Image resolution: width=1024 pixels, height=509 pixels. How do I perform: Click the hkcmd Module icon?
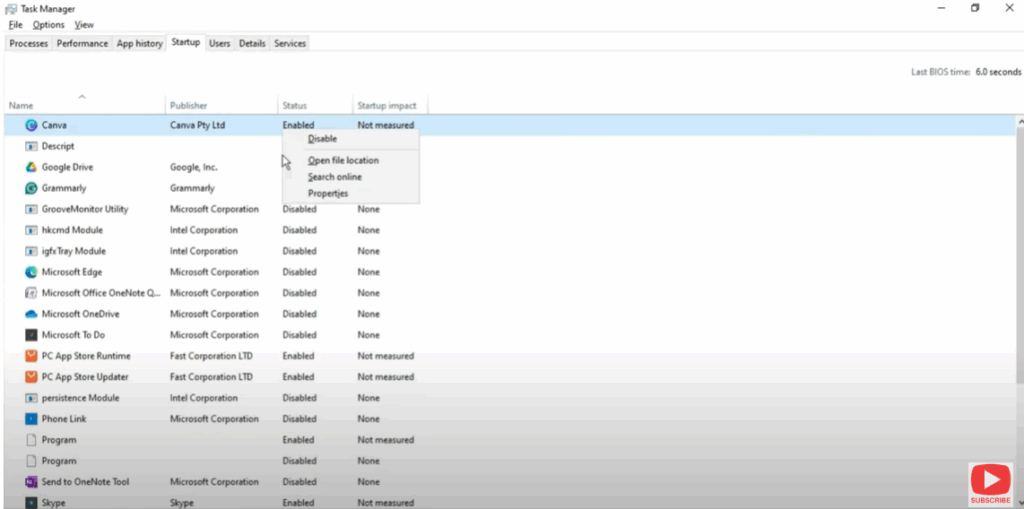point(31,230)
